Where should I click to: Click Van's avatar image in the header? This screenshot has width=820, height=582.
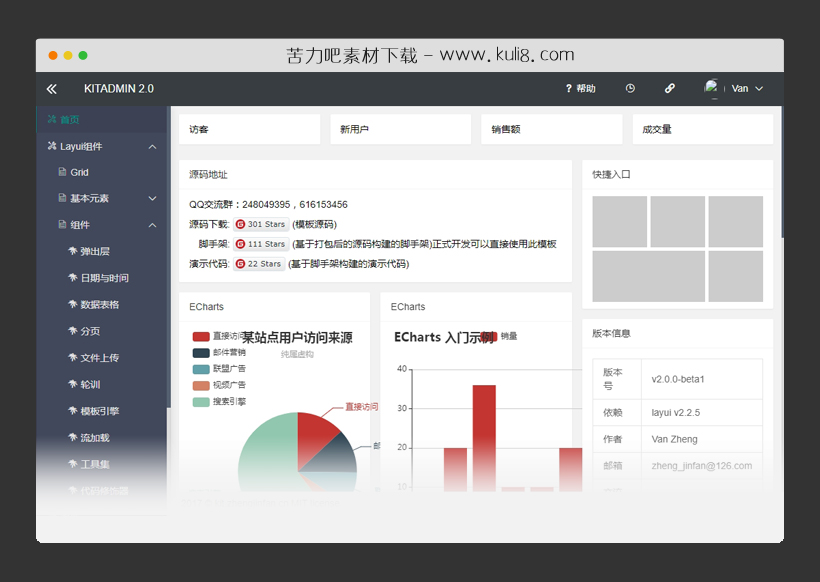coord(712,88)
